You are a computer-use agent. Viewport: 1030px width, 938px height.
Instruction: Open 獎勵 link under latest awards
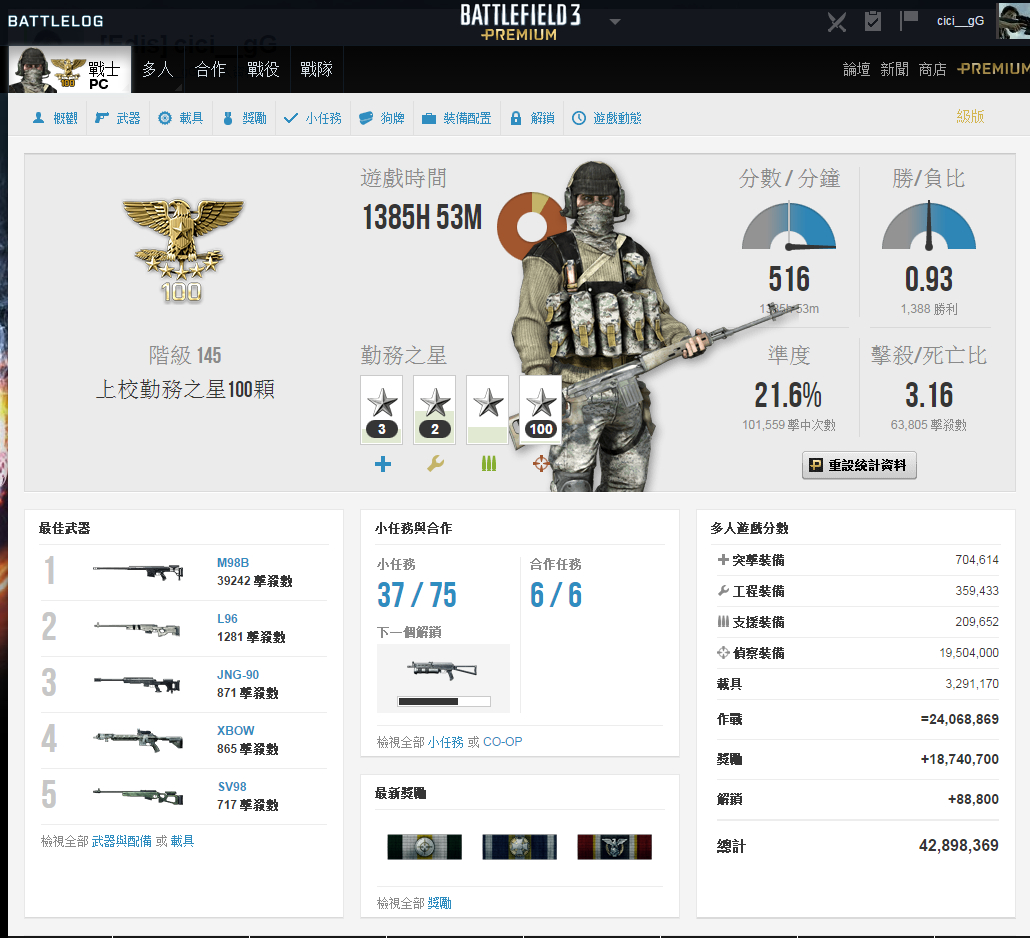(439, 904)
